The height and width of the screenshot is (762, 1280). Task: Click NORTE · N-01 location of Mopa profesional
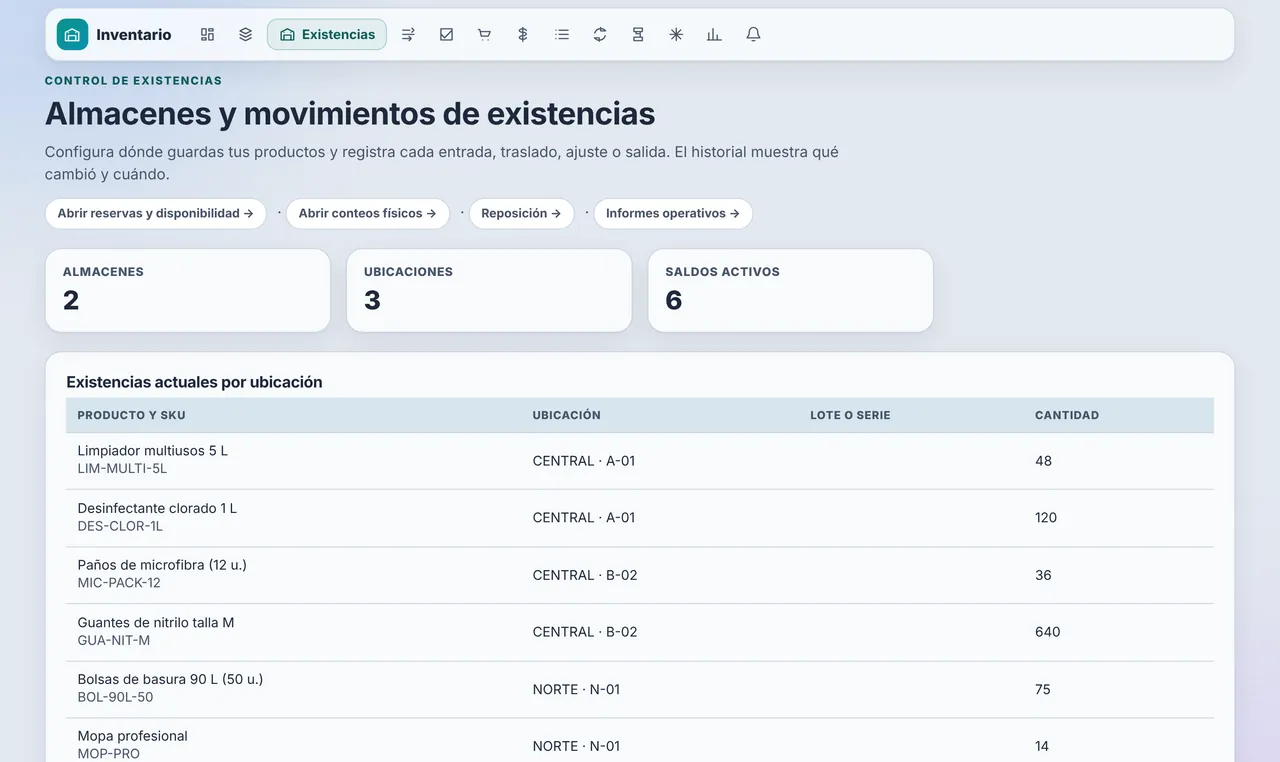click(x=576, y=746)
